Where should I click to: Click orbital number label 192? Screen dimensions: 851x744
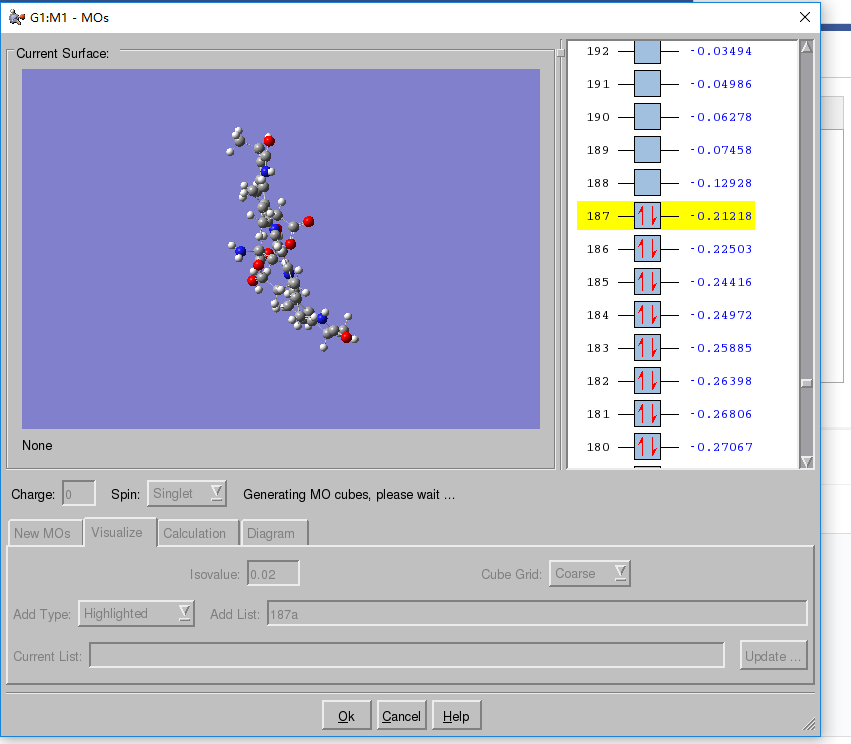tap(598, 52)
